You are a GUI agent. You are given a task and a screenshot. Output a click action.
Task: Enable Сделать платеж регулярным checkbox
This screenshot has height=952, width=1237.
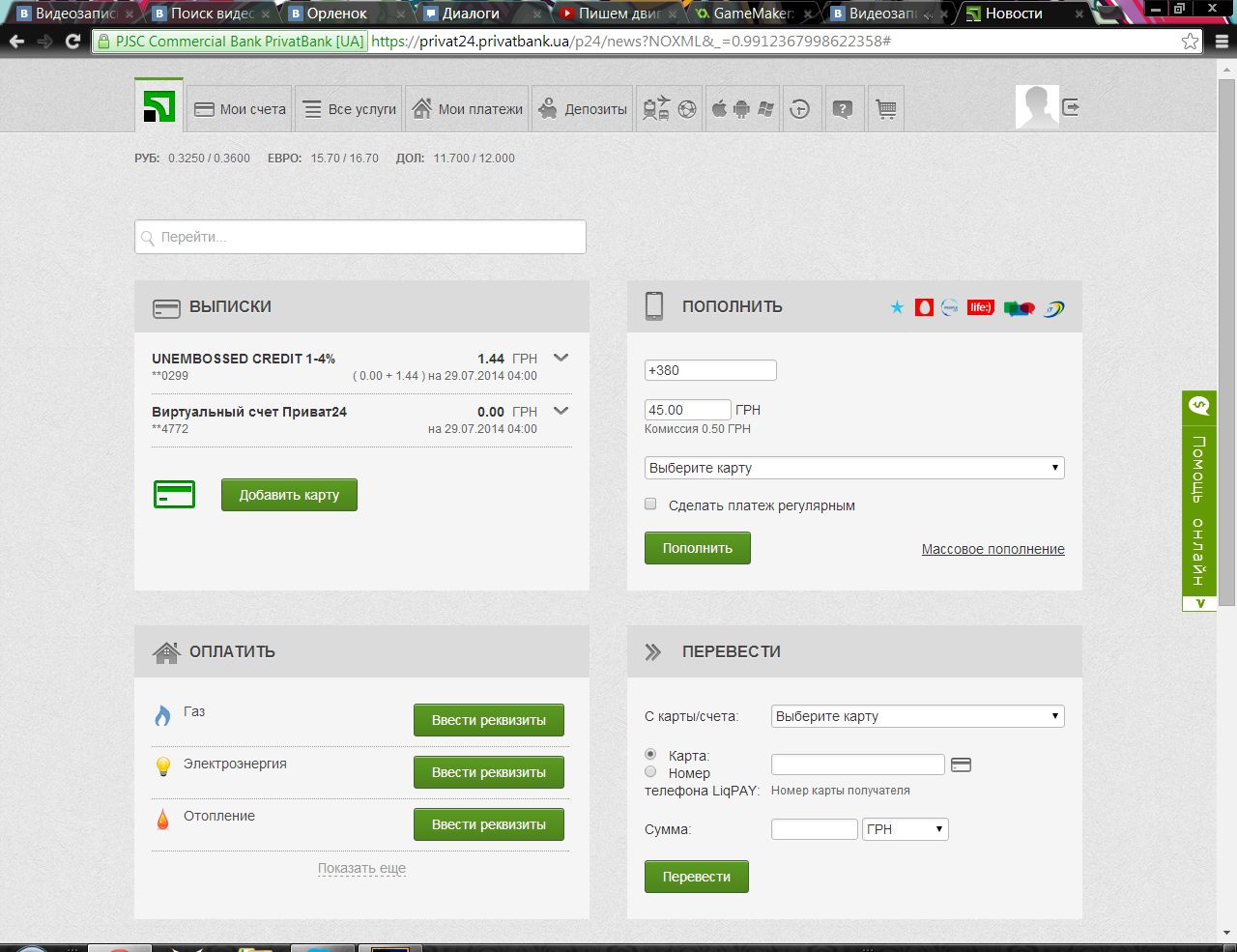650,504
